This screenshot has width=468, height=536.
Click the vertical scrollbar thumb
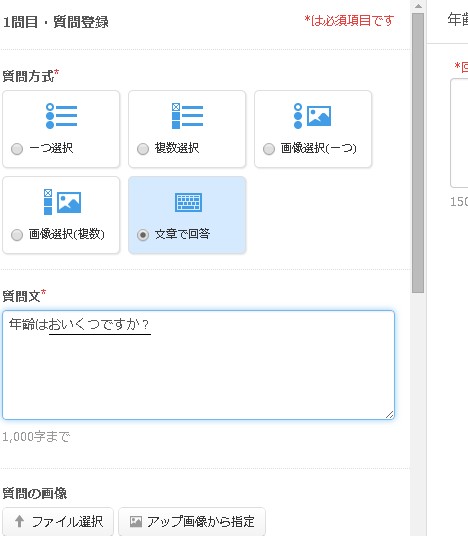[418, 153]
